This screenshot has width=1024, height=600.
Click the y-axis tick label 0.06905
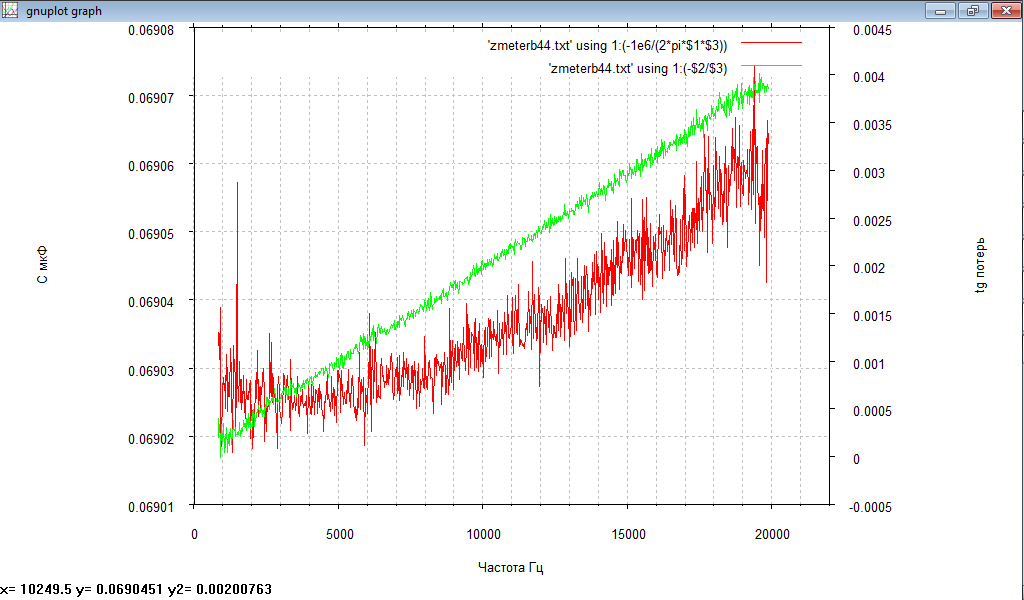pyautogui.click(x=152, y=234)
